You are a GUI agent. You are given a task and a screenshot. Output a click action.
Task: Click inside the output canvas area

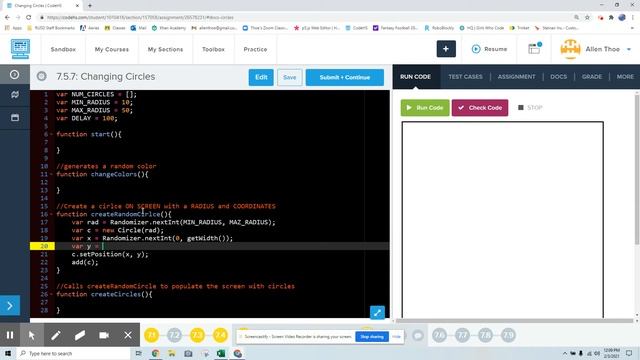pyautogui.click(x=502, y=220)
